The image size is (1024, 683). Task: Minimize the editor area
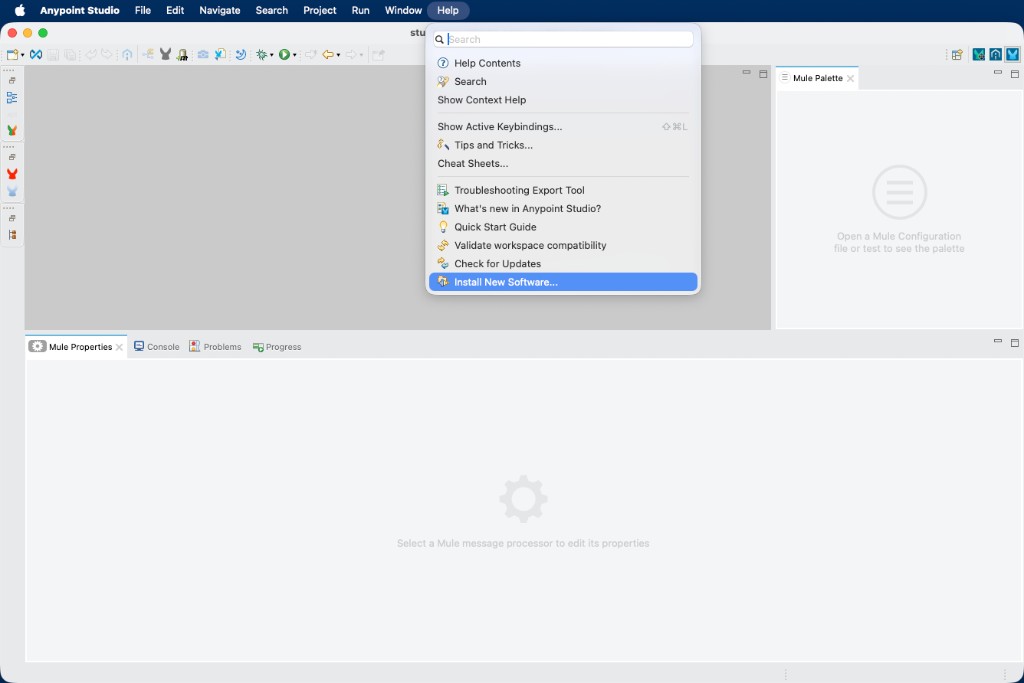pos(746,72)
